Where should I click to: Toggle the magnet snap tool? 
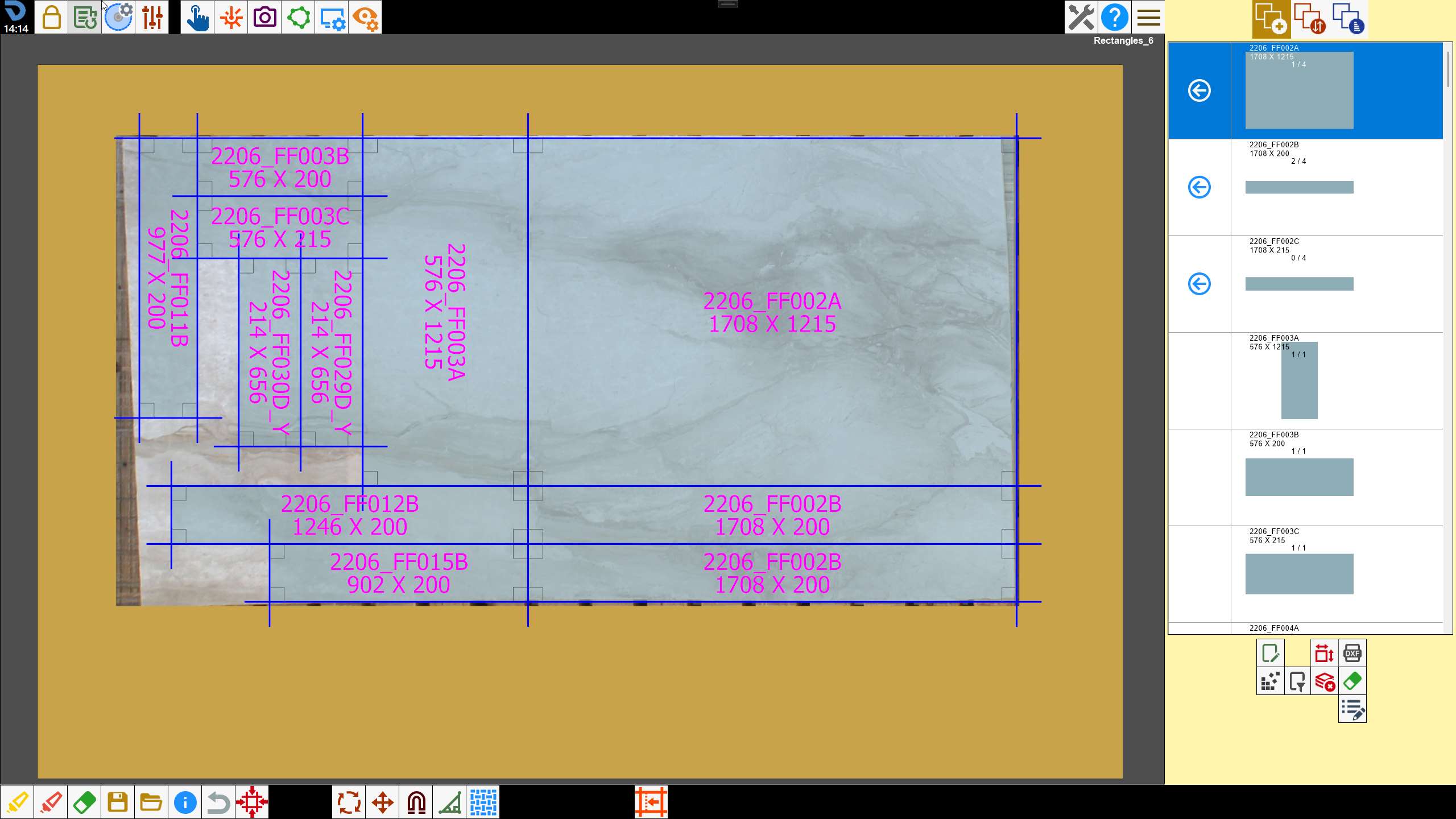click(416, 803)
